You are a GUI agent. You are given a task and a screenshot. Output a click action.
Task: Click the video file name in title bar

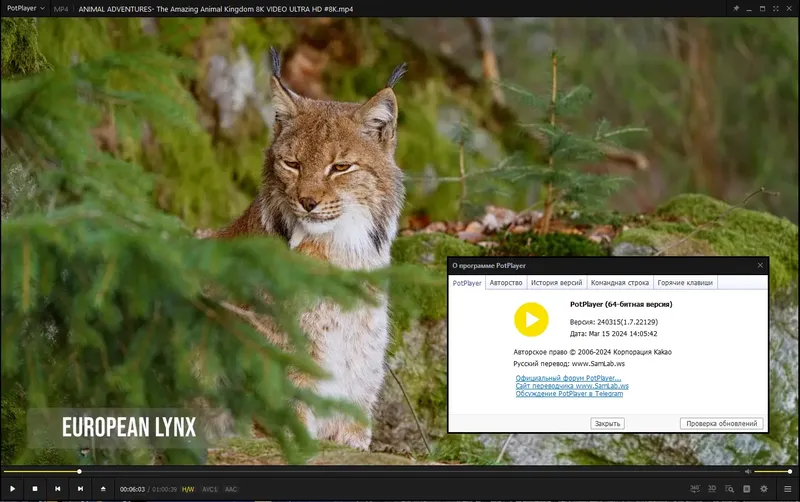[x=216, y=9]
